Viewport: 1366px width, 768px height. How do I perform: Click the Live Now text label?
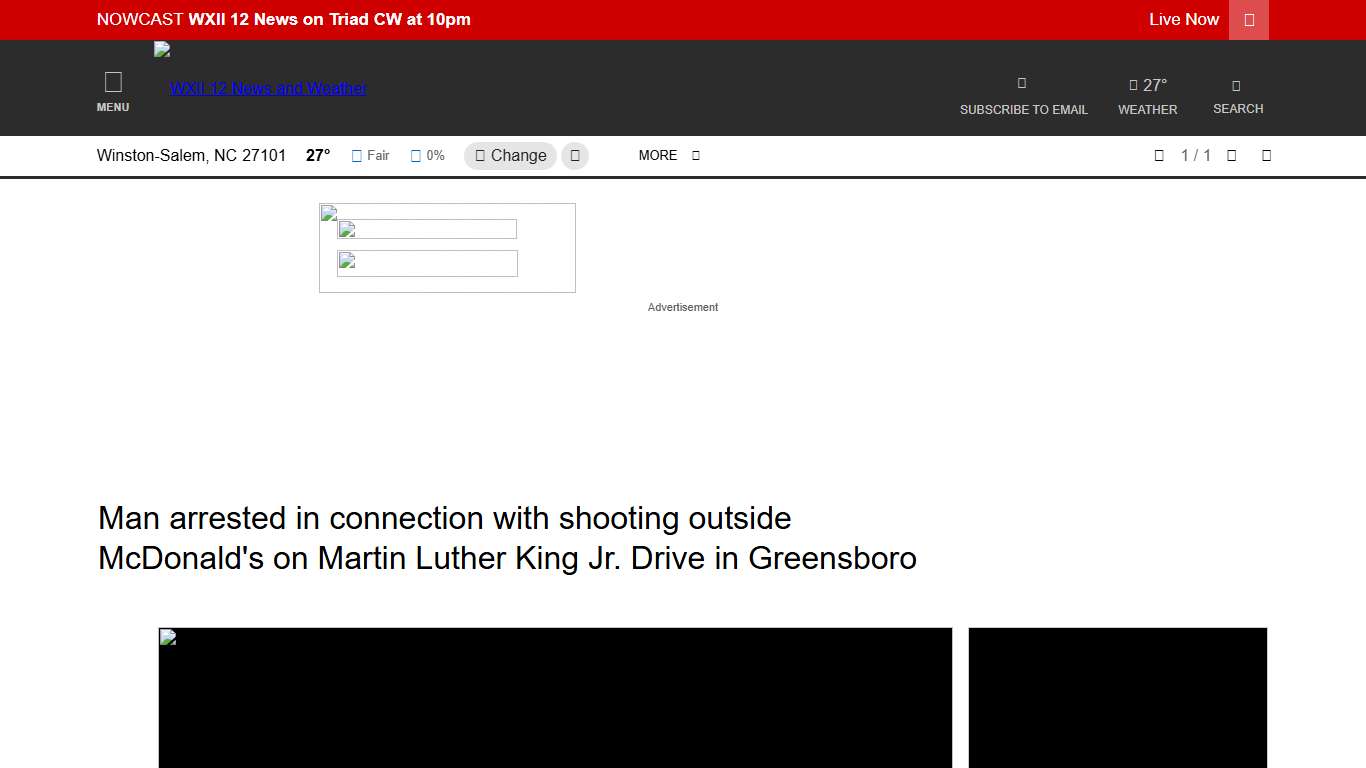coord(1183,20)
